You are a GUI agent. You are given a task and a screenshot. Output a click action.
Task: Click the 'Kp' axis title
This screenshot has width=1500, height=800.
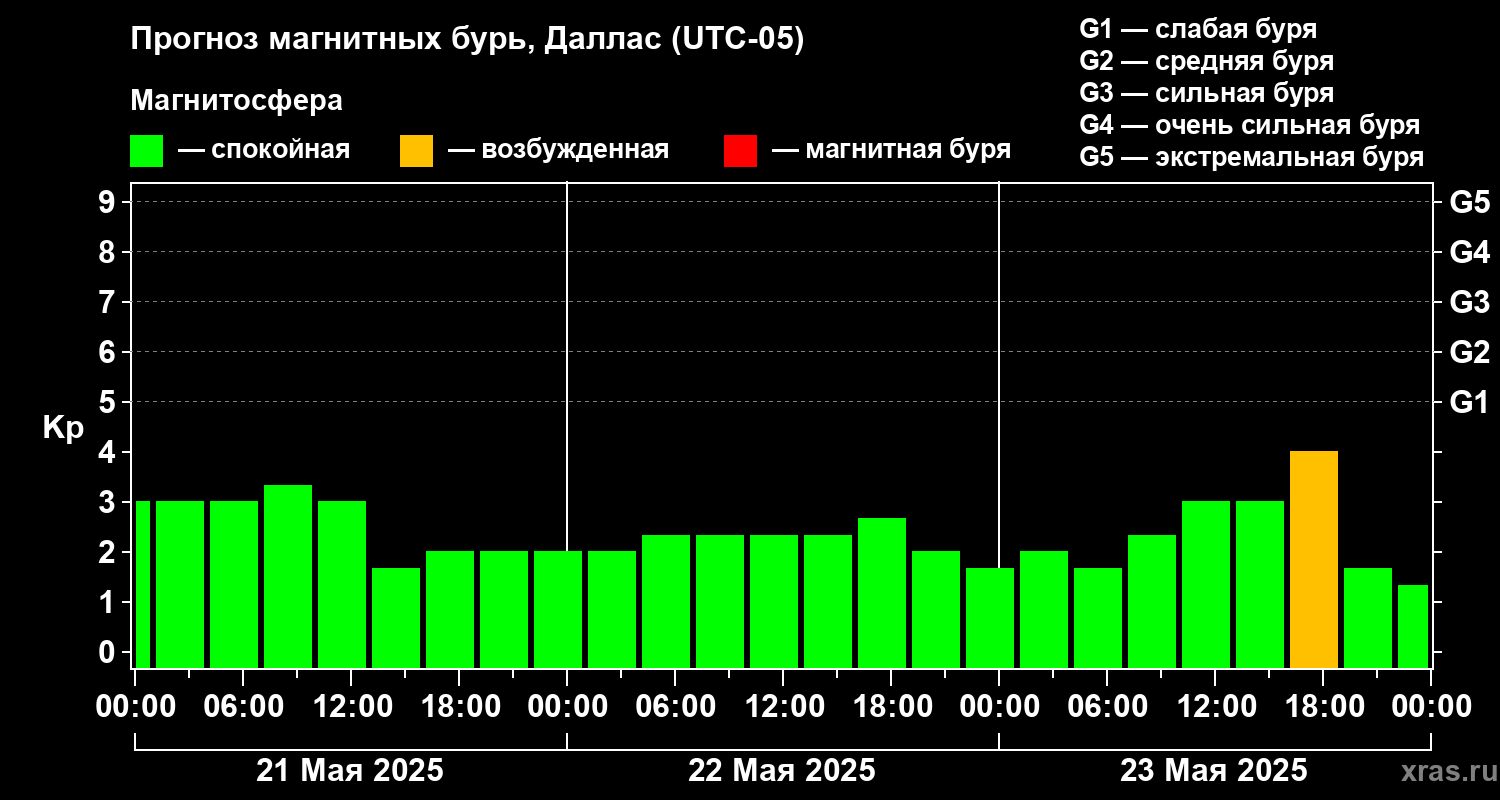point(63,428)
